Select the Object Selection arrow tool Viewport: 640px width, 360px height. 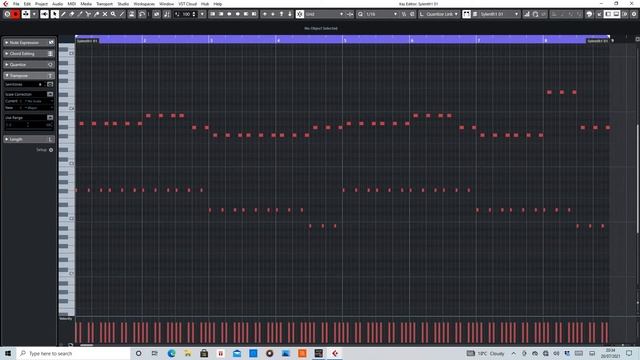(54, 14)
